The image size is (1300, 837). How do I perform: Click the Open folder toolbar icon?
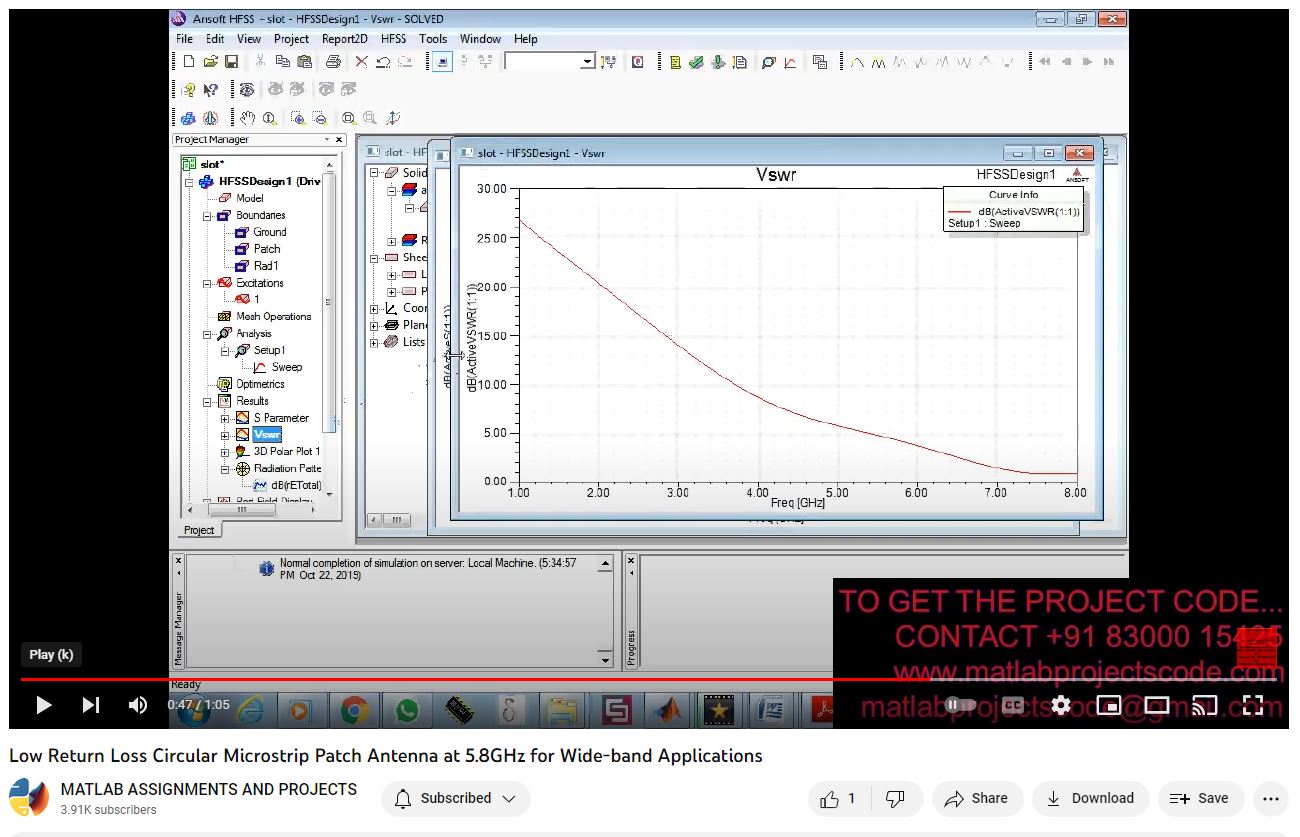210,62
